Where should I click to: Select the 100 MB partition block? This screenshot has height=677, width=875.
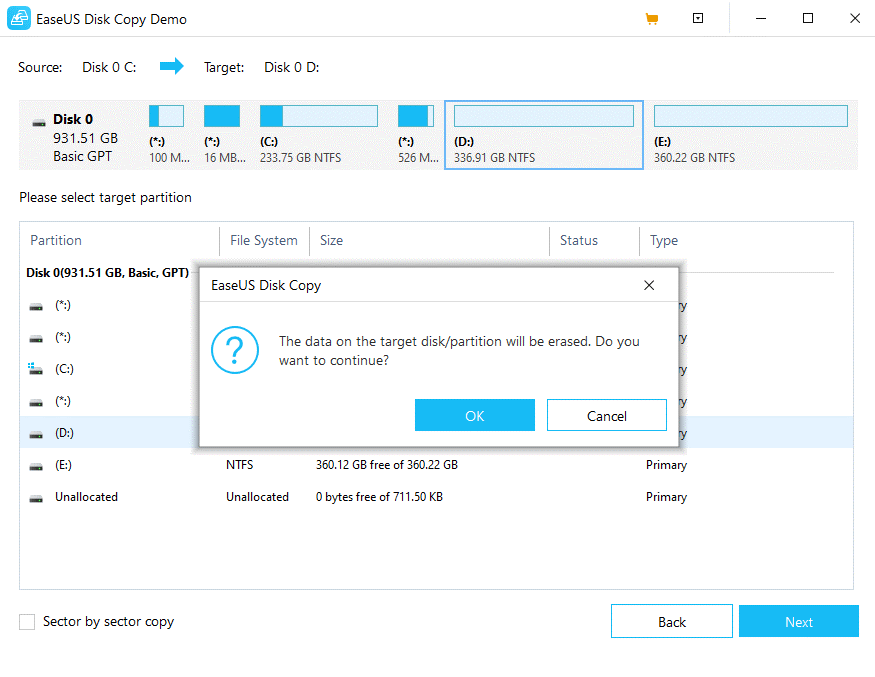pos(169,135)
